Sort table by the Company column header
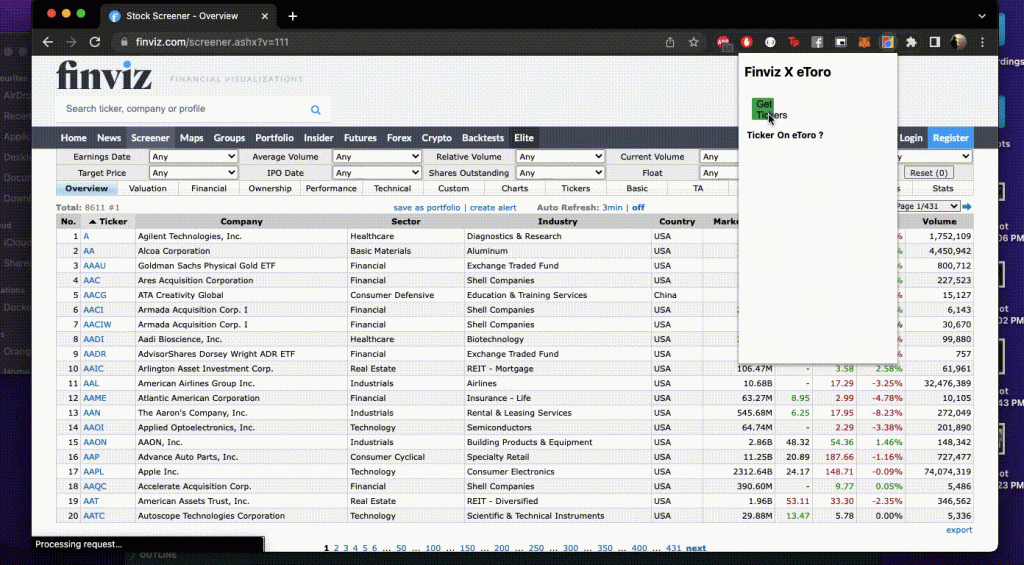The width and height of the screenshot is (1024, 565). click(241, 221)
